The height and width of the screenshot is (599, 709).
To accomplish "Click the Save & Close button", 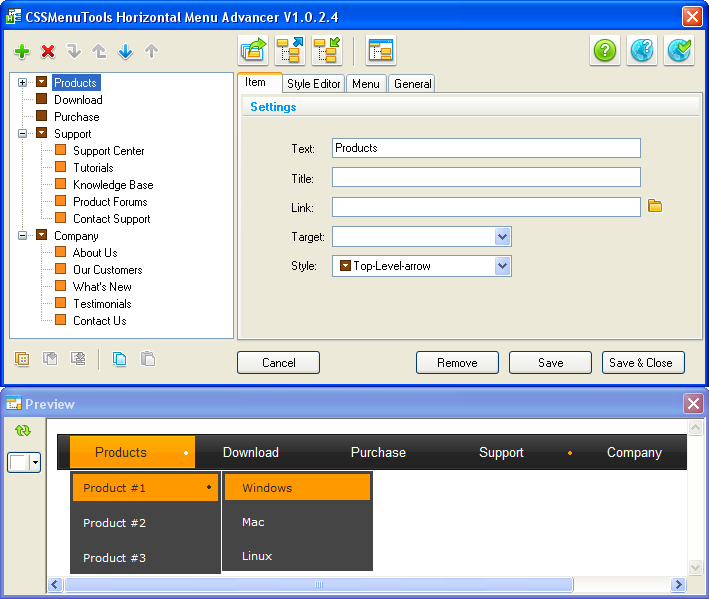I will (643, 363).
